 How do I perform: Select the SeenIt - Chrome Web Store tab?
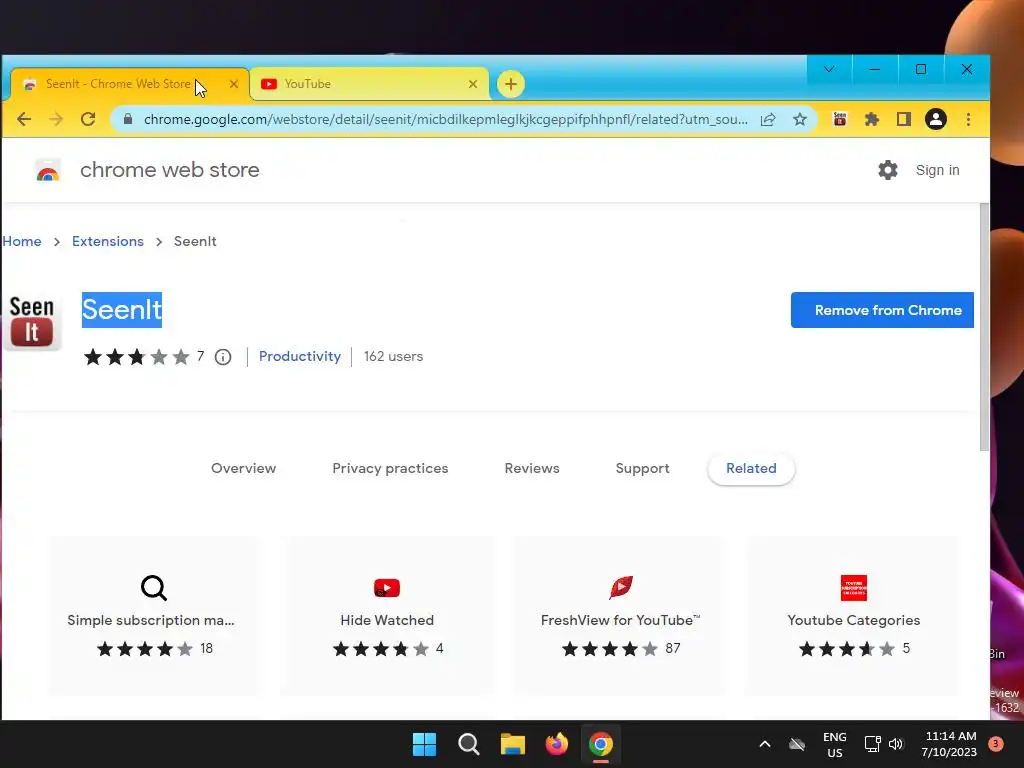coord(129,84)
